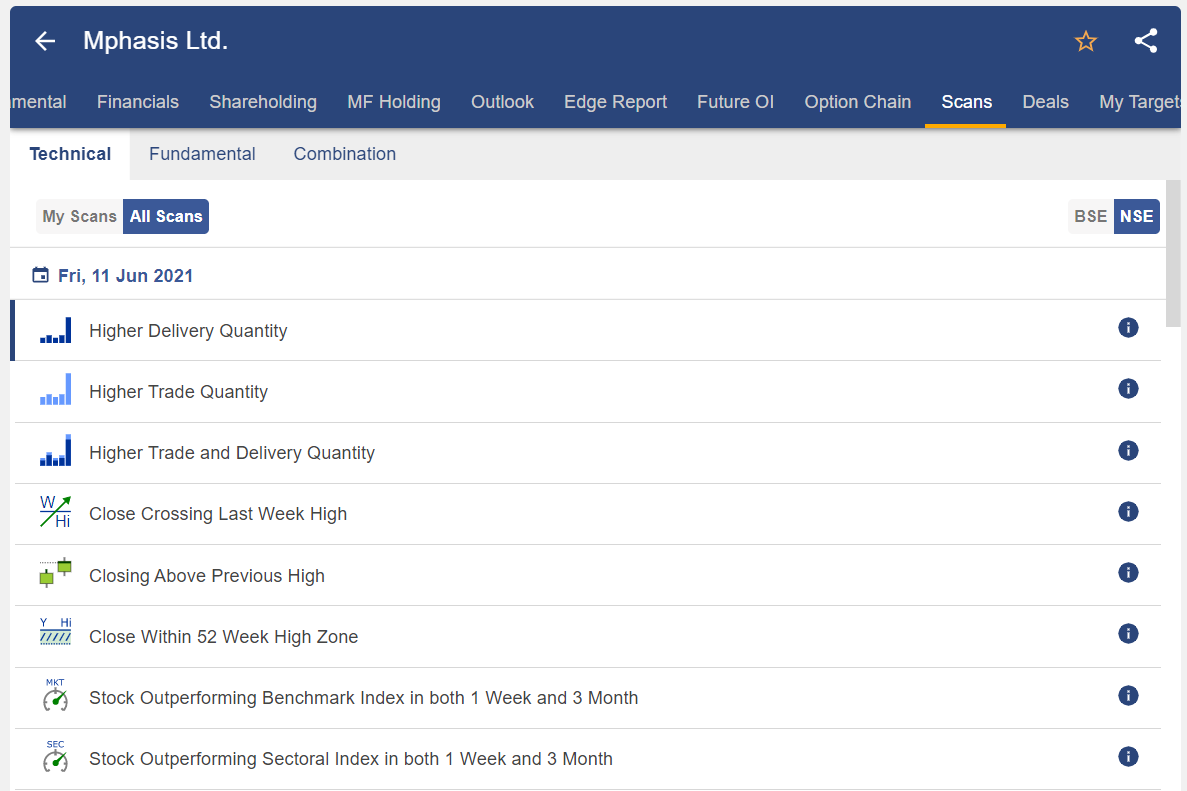Open info for Higher Delivery Quantity scan

pos(1128,328)
